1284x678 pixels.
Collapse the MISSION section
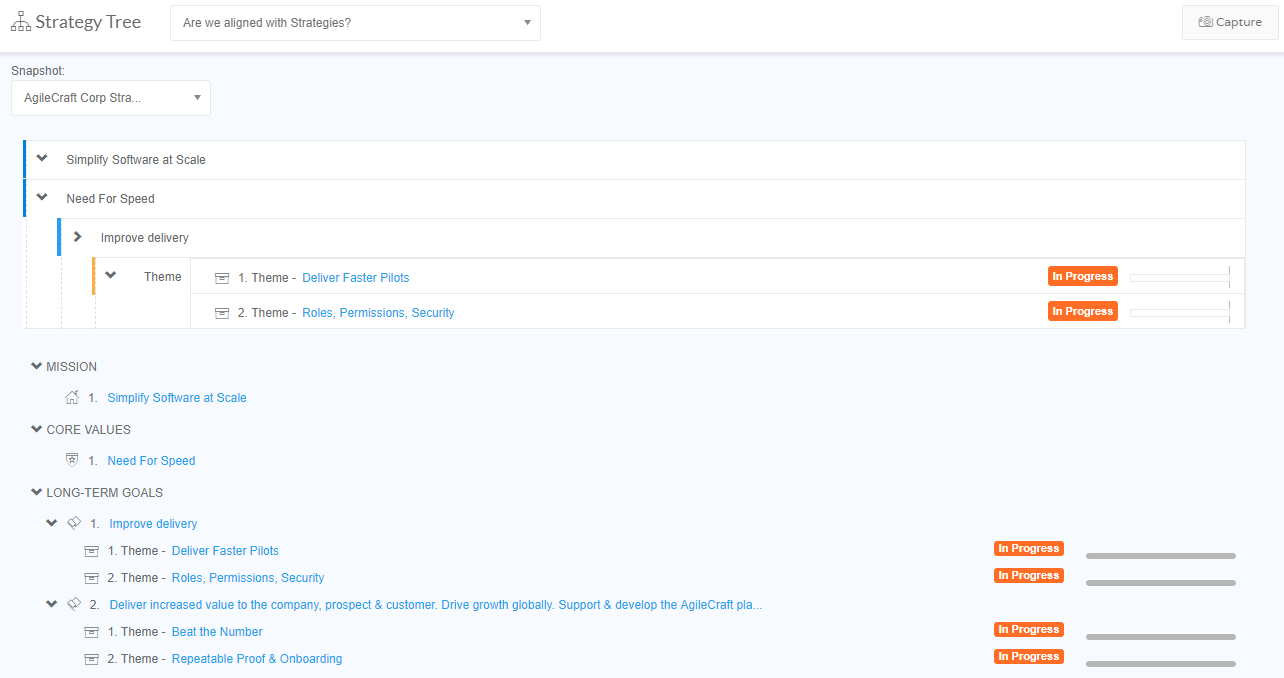click(x=37, y=367)
